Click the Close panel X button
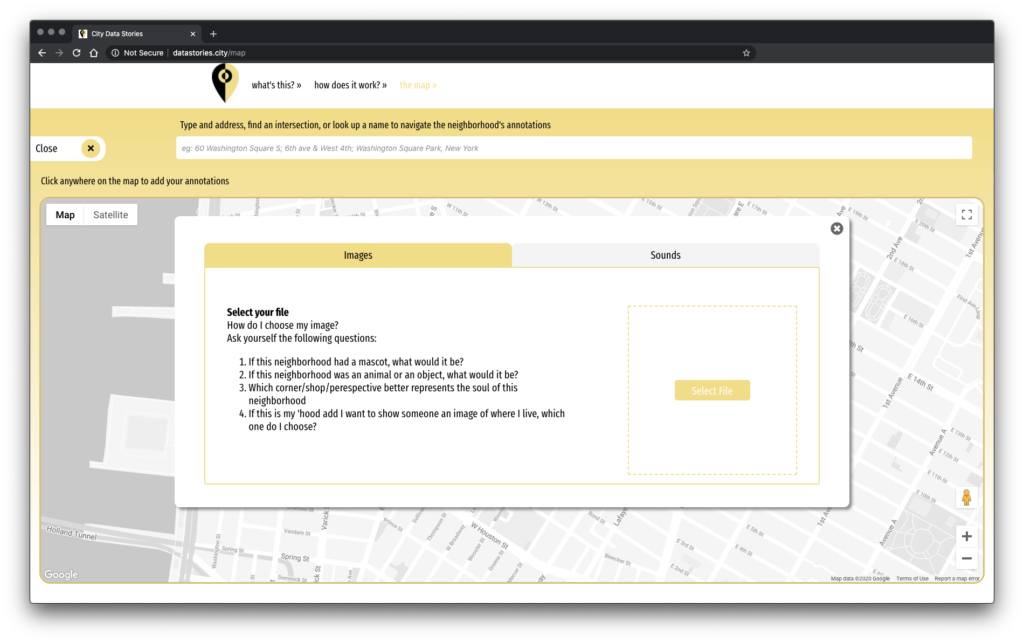 coord(90,148)
